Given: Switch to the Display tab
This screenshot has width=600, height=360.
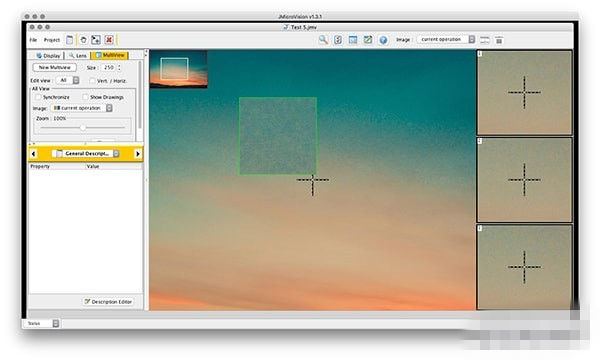Looking at the screenshot, I should (48, 55).
